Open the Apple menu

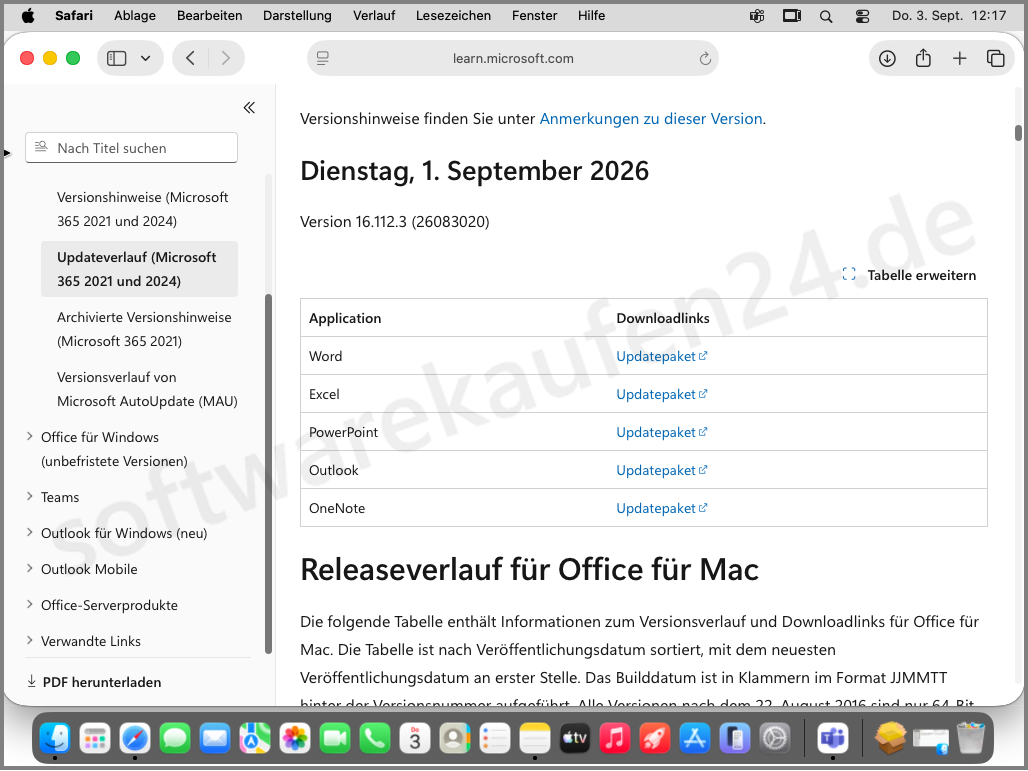[28, 15]
